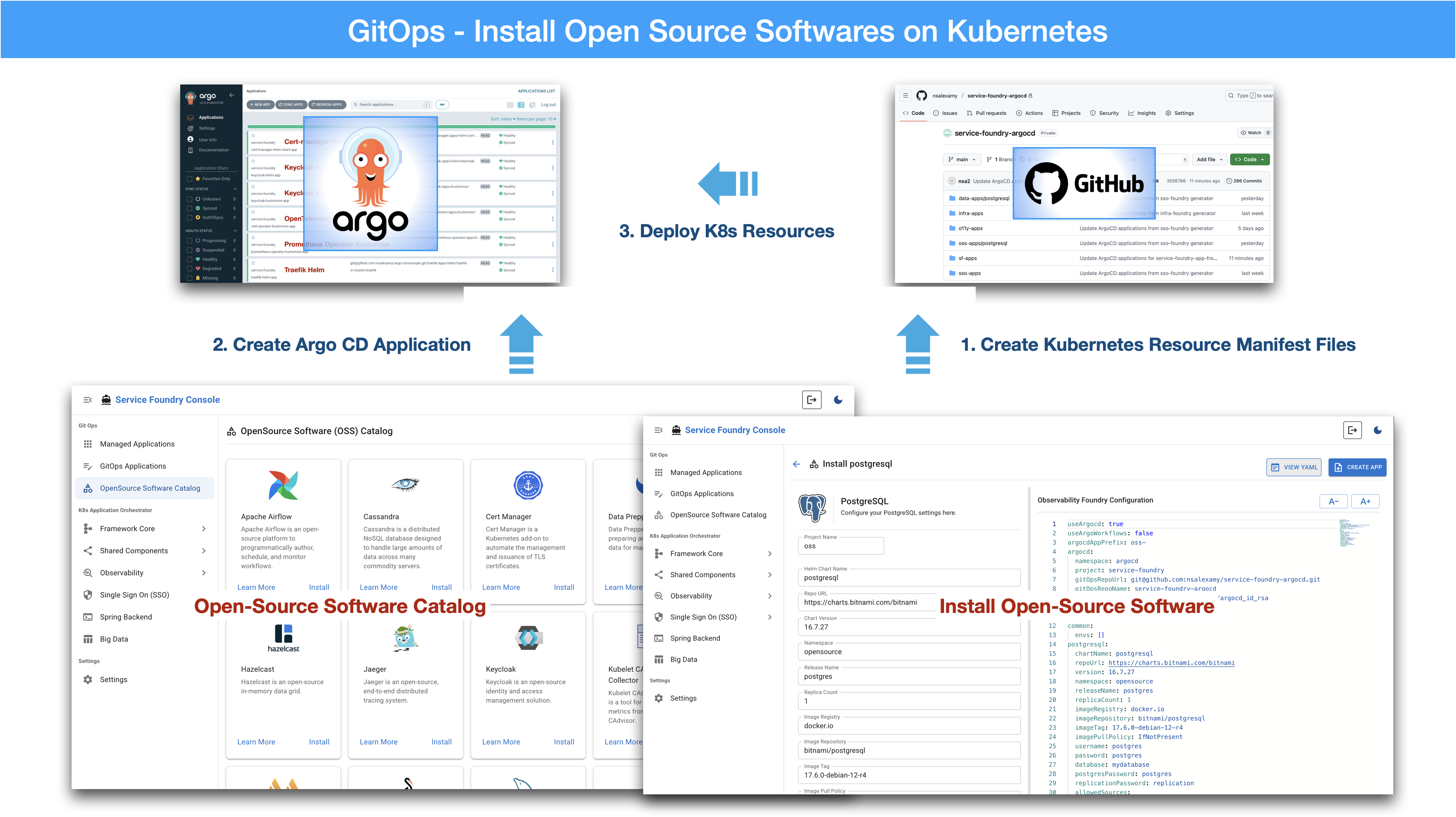
Task: Click the PostgreSQL elephant logo
Action: pos(812,507)
